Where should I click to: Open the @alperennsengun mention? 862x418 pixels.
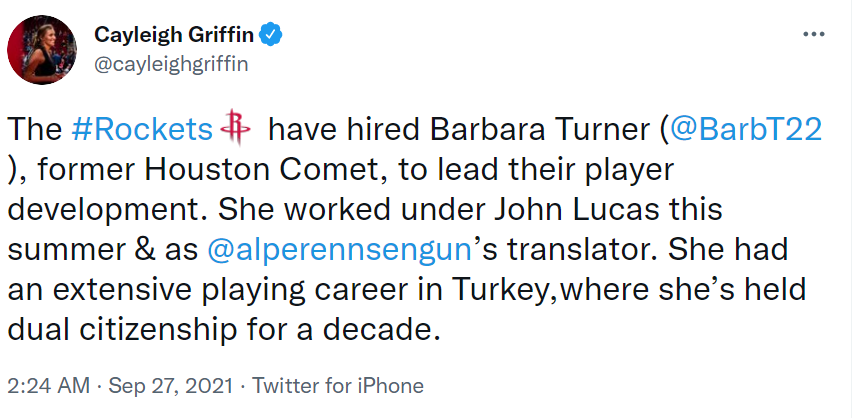tap(340, 250)
